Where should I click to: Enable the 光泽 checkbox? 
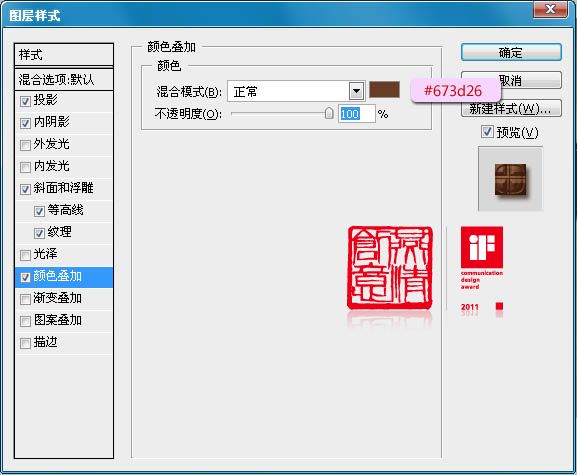[x=25, y=255]
